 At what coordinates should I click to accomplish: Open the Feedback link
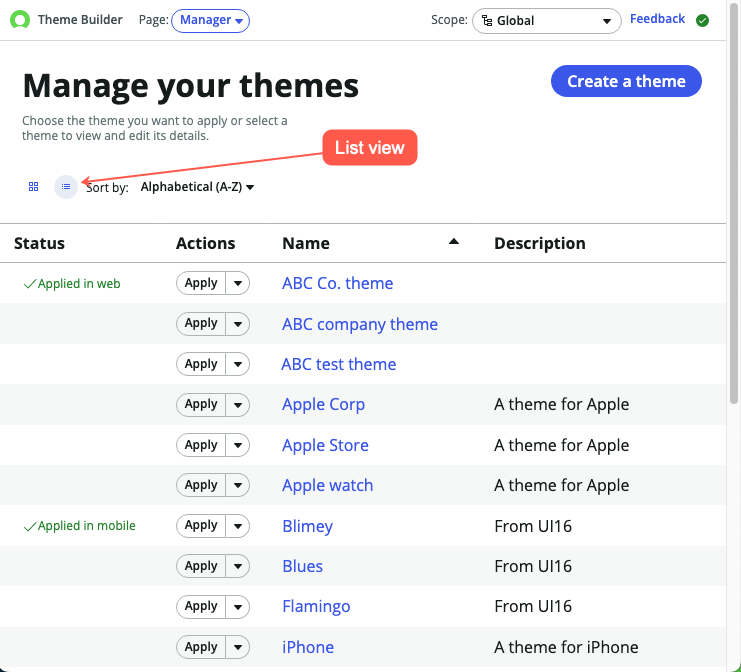pyautogui.click(x=657, y=19)
